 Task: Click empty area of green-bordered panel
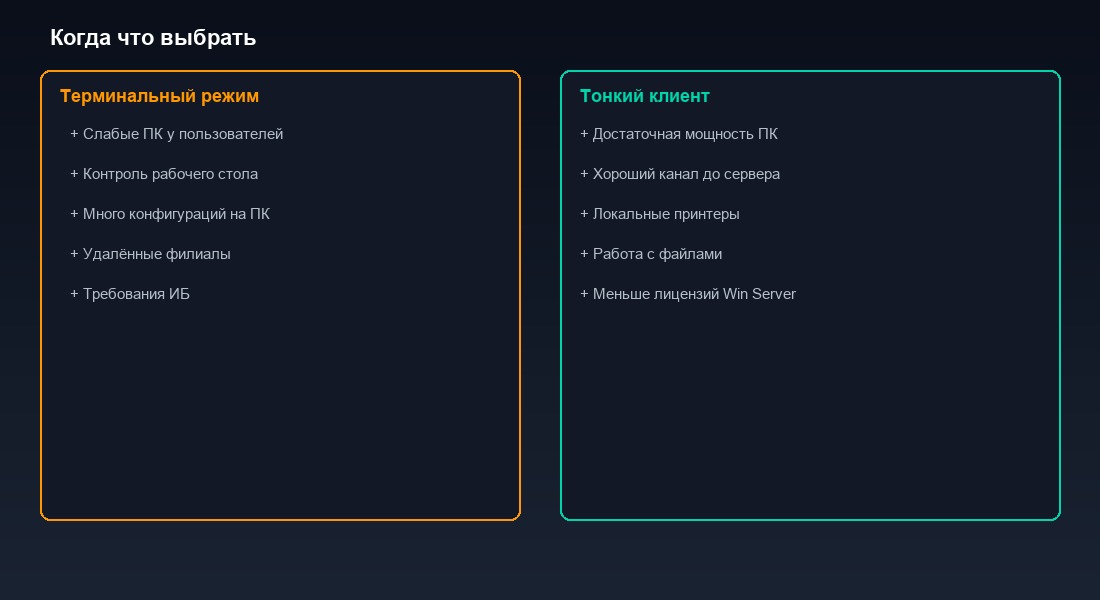point(810,420)
